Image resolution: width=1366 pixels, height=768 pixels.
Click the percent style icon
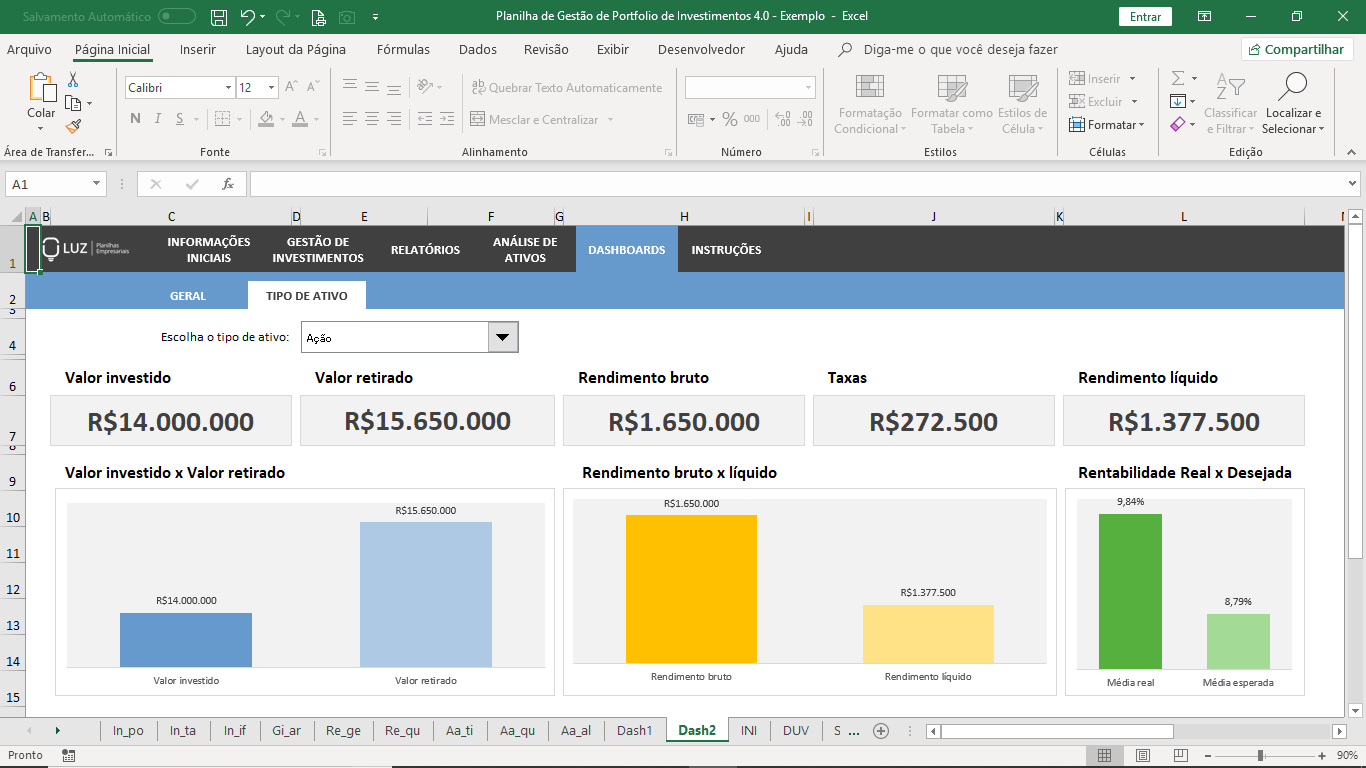730,120
